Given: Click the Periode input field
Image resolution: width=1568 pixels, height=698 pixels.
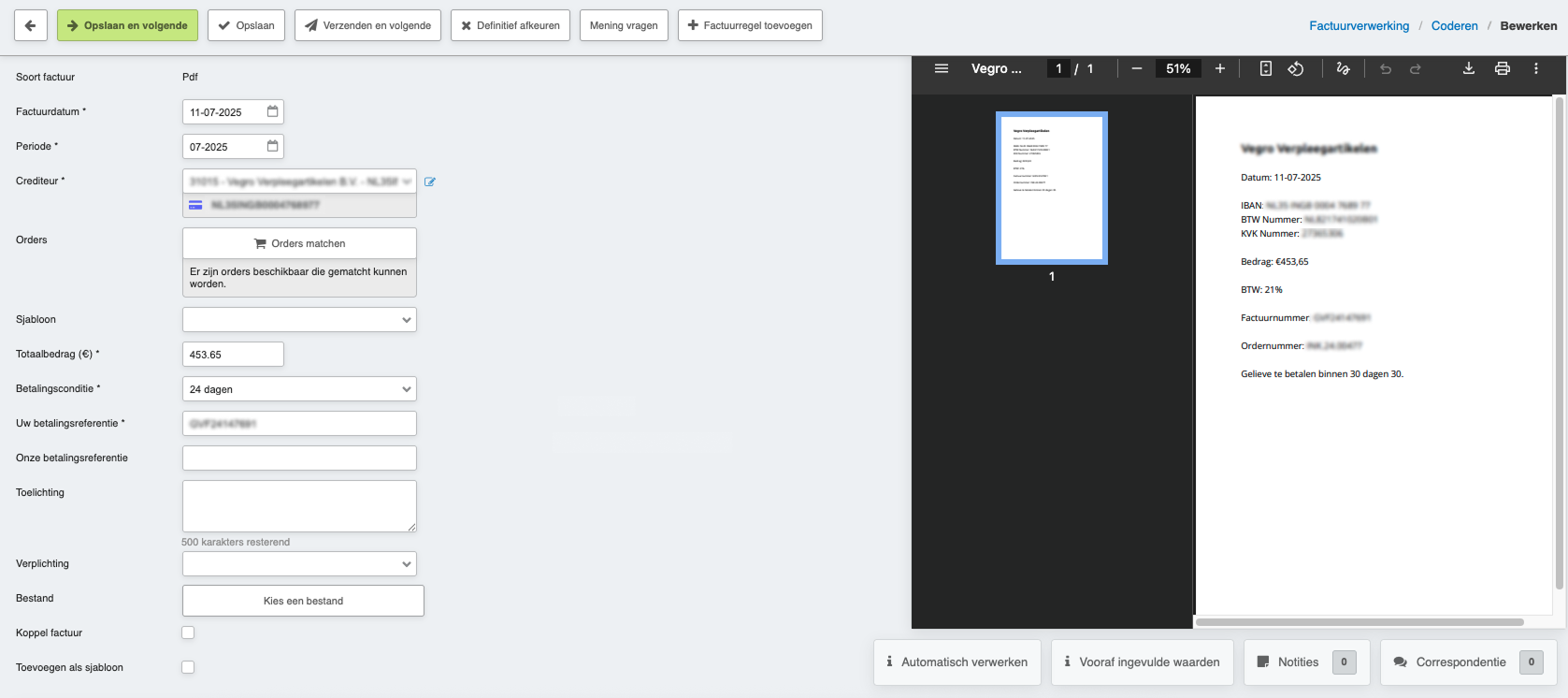Looking at the screenshot, I should pyautogui.click(x=233, y=147).
